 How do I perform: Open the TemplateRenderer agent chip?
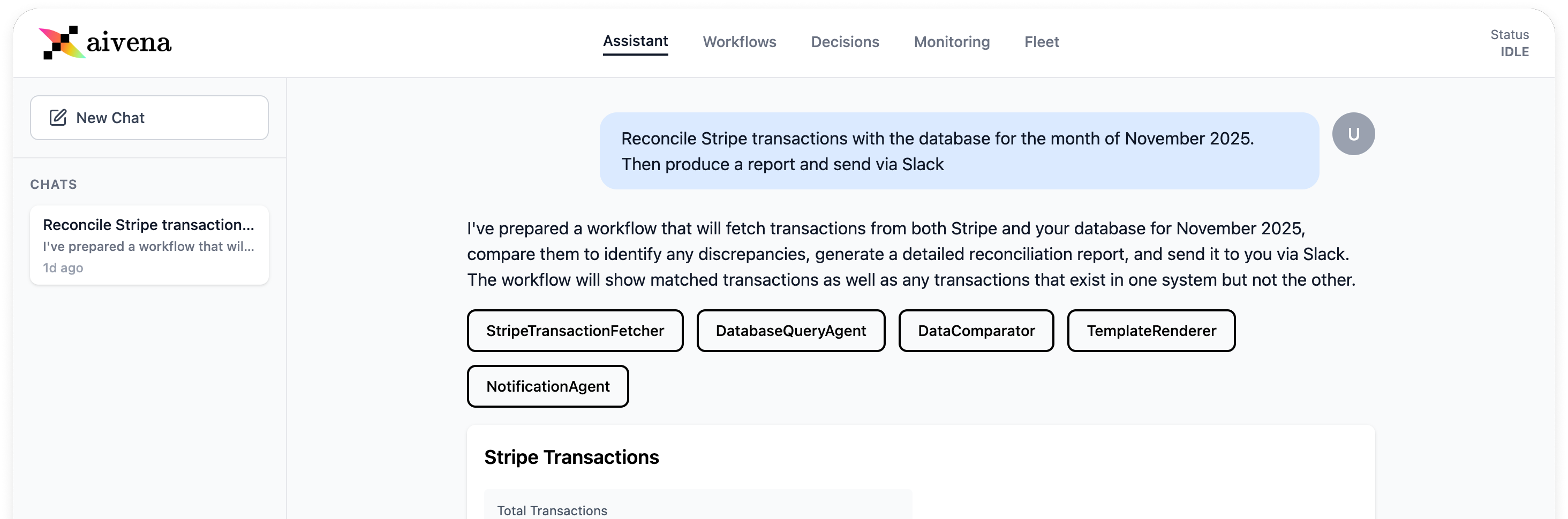(1150, 330)
